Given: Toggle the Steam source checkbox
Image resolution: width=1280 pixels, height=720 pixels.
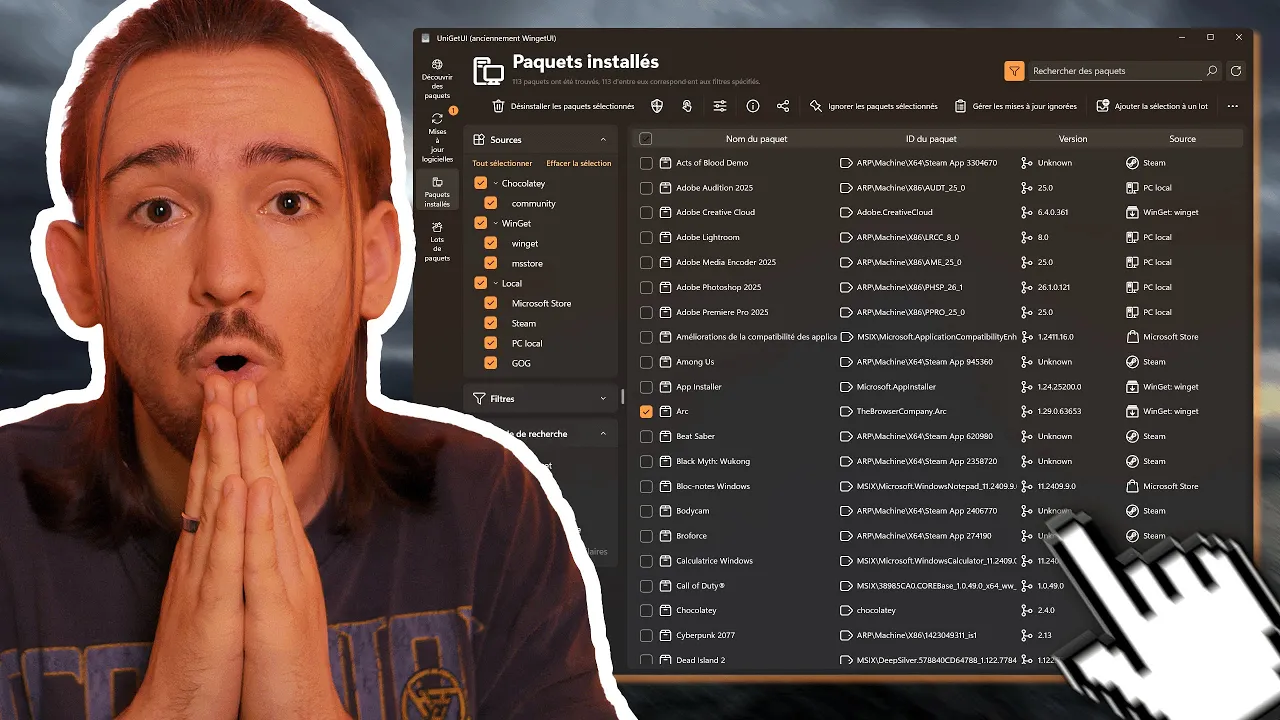Looking at the screenshot, I should click(490, 323).
